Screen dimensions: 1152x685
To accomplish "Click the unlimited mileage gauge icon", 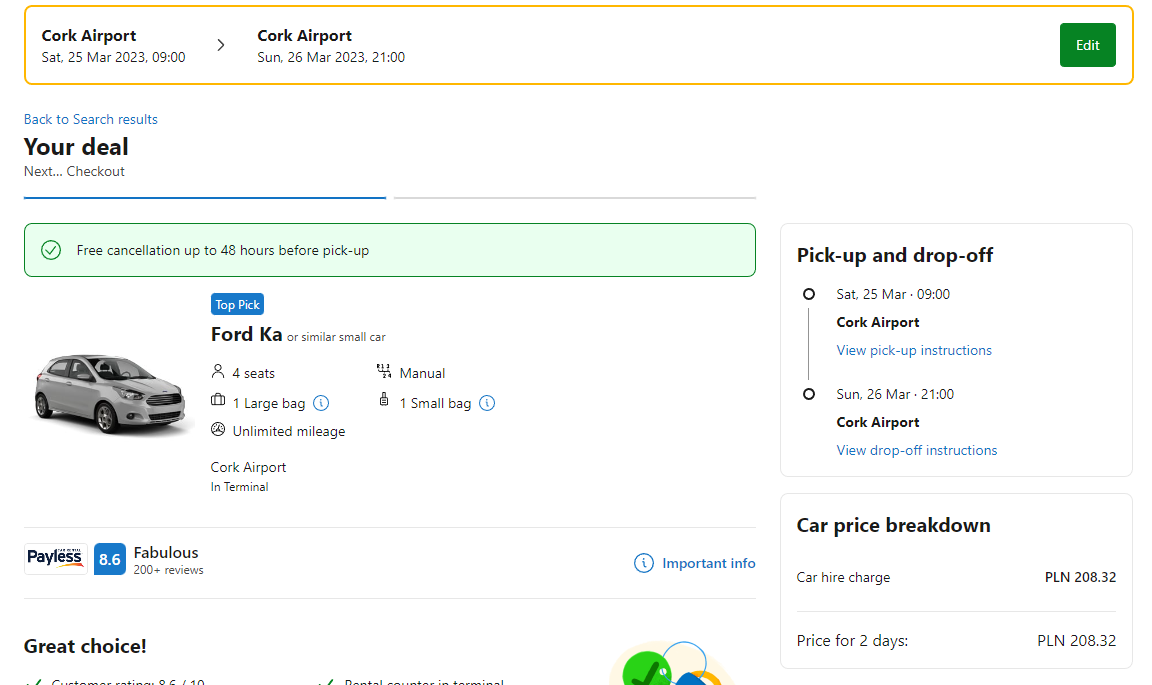I will pyautogui.click(x=217, y=429).
